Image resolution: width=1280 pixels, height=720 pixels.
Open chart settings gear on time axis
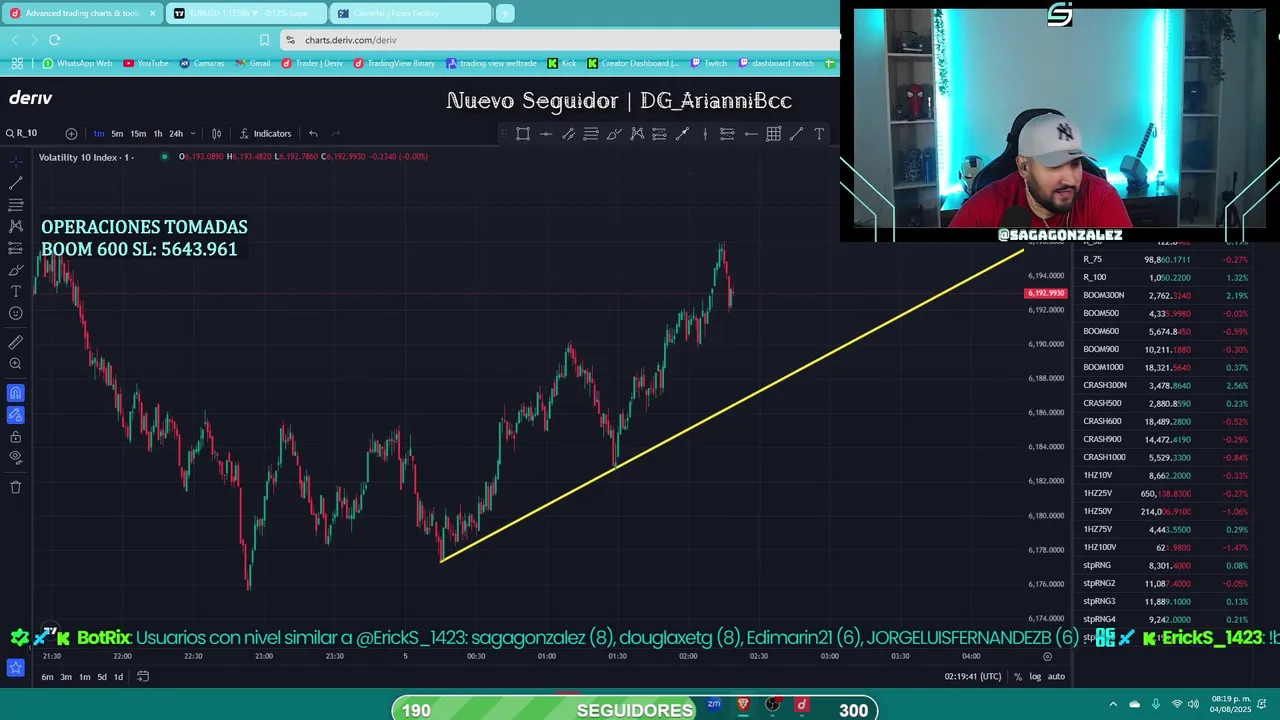pos(1047,657)
